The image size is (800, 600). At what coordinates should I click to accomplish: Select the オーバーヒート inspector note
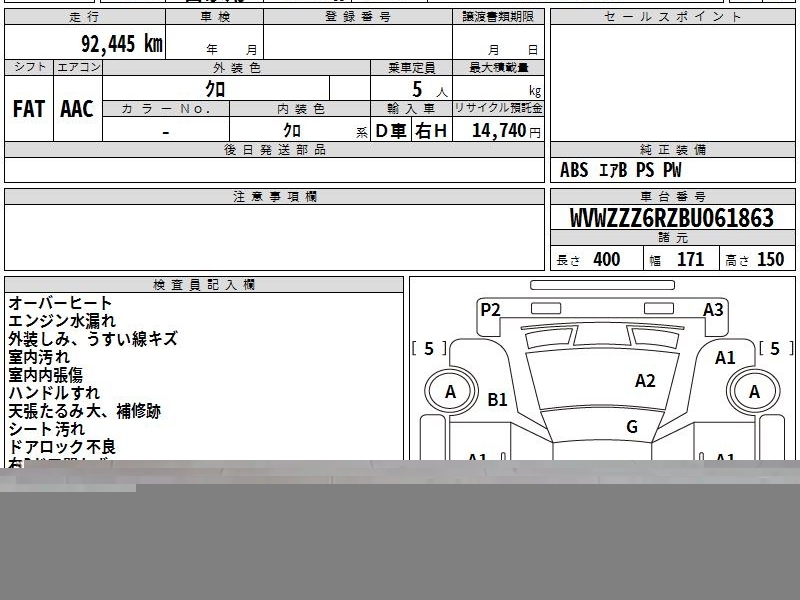60,303
